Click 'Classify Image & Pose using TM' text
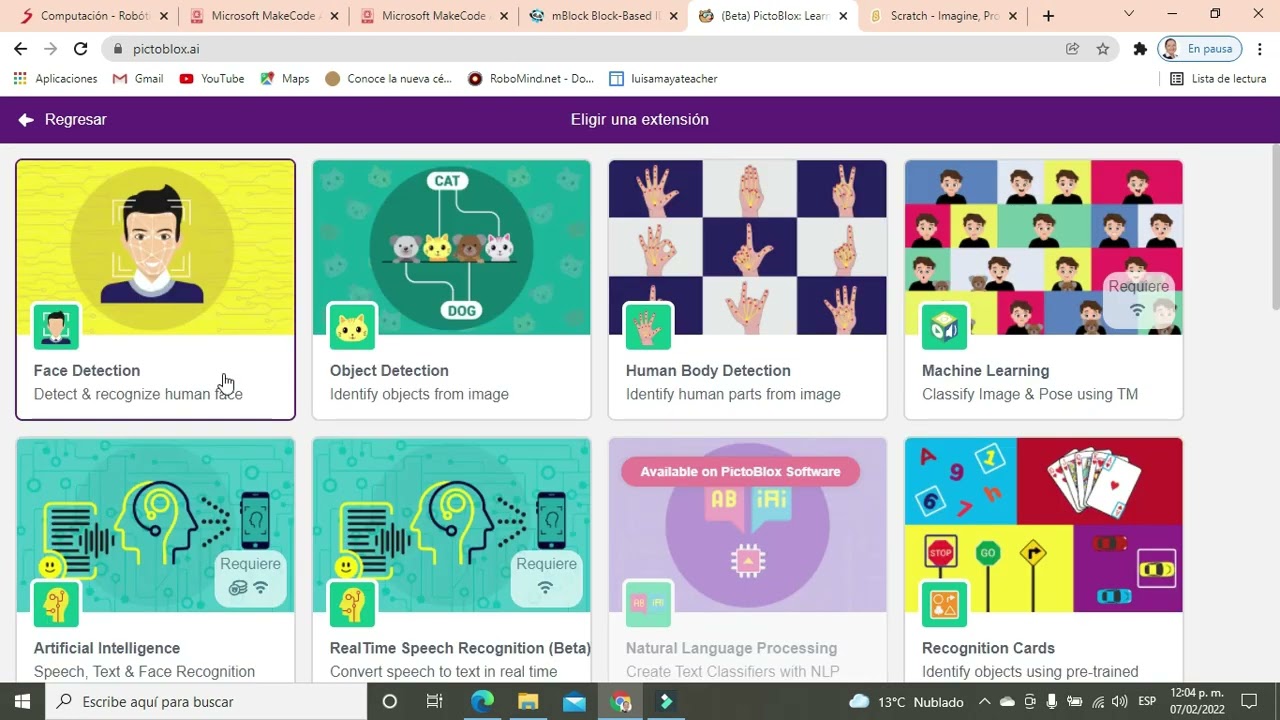 1030,394
